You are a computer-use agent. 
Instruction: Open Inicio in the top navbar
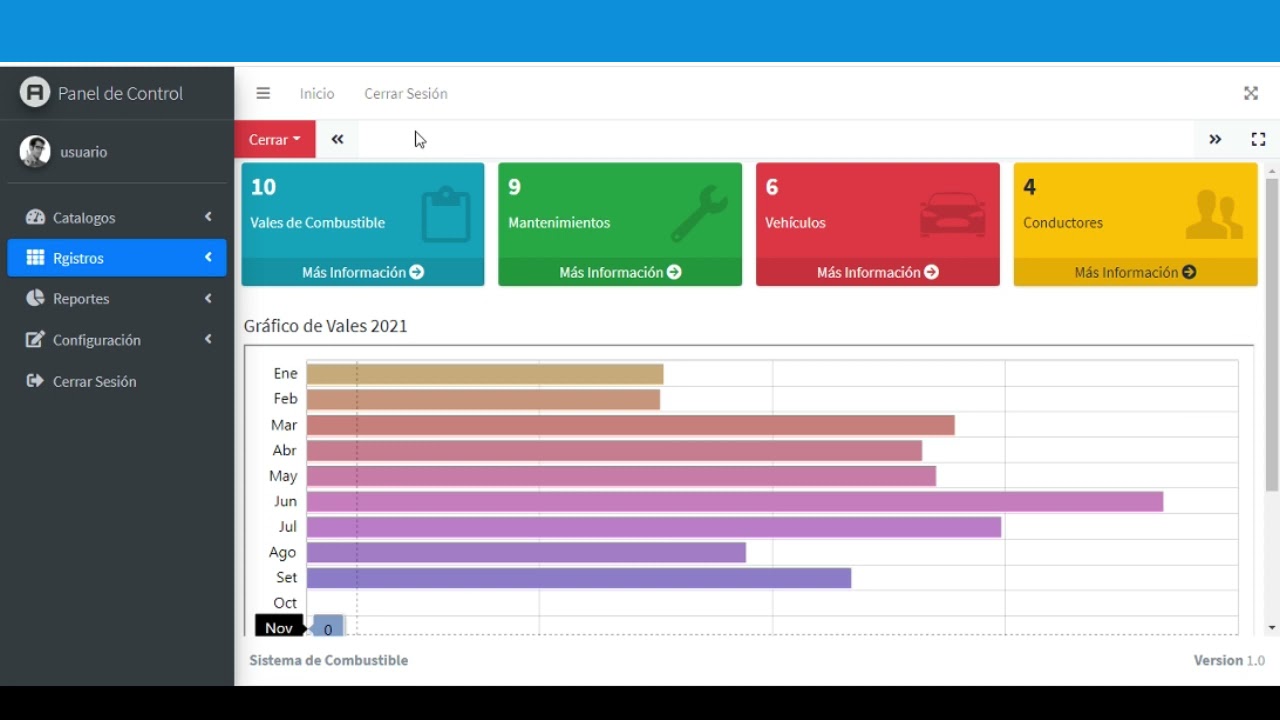(317, 93)
